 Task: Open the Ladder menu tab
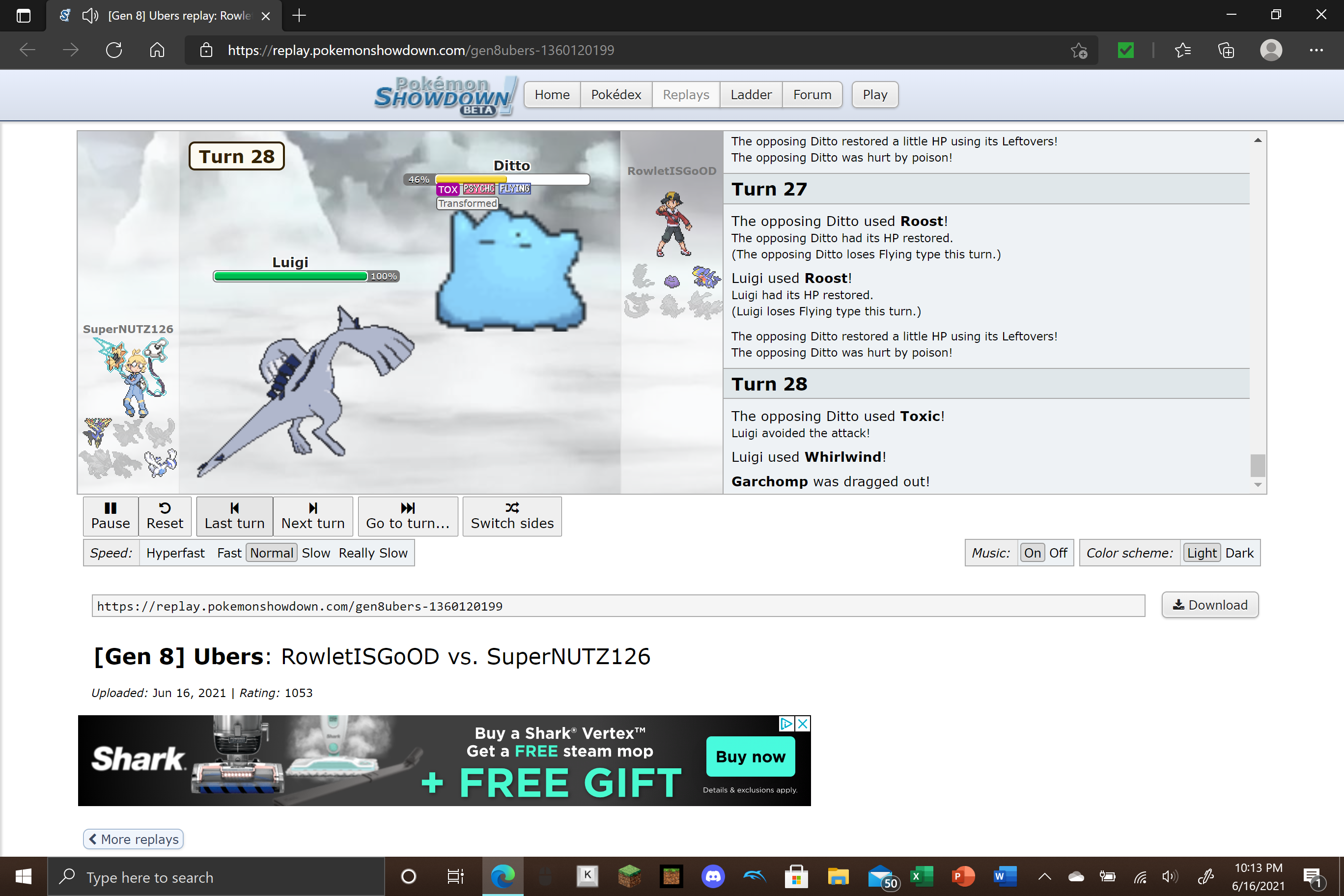[x=750, y=94]
